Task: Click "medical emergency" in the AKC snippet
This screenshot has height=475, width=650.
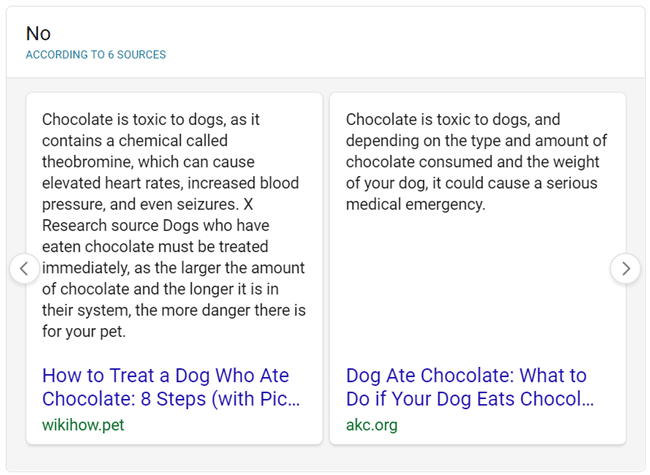Action: tap(415, 204)
